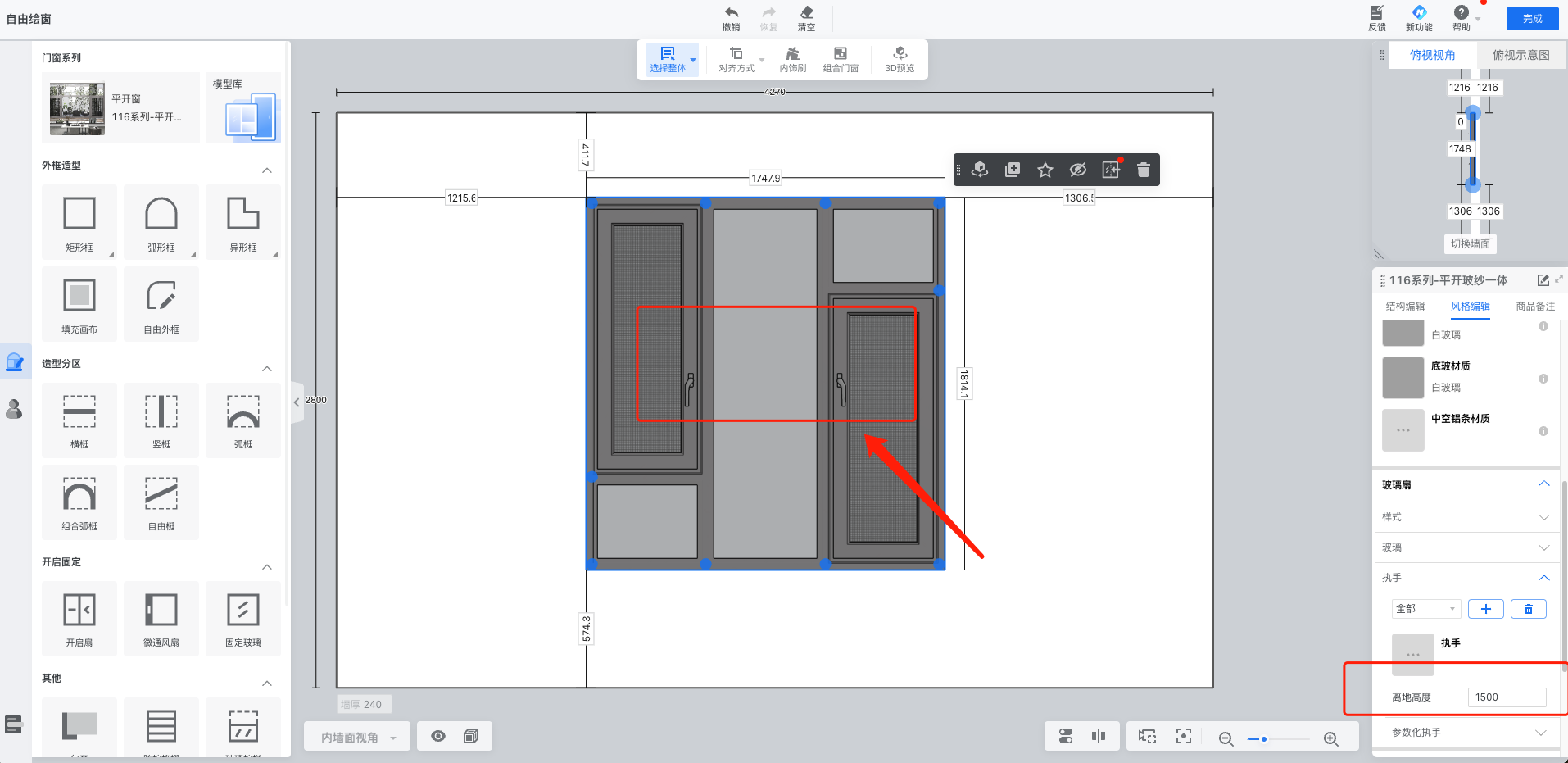
Task: Collapse the 开启固定 section
Action: point(267,567)
